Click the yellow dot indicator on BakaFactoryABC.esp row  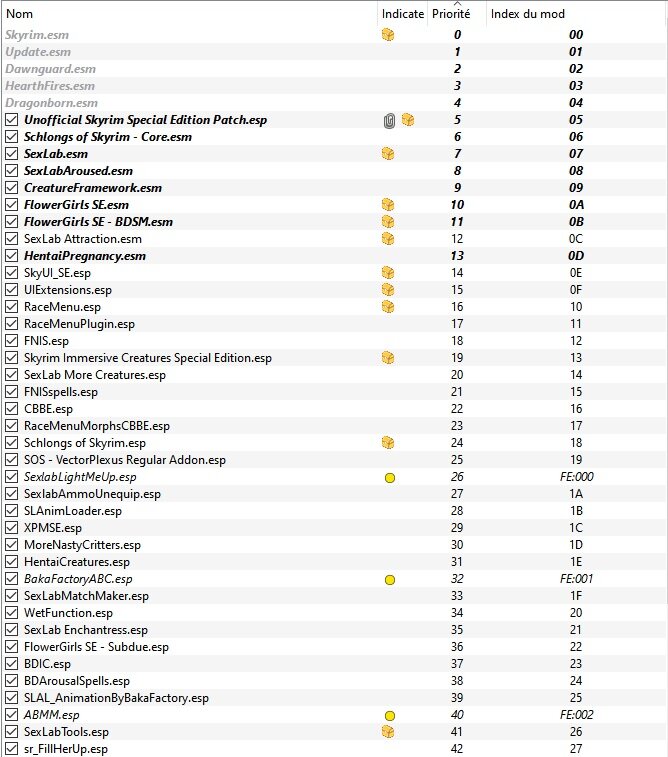(390, 579)
